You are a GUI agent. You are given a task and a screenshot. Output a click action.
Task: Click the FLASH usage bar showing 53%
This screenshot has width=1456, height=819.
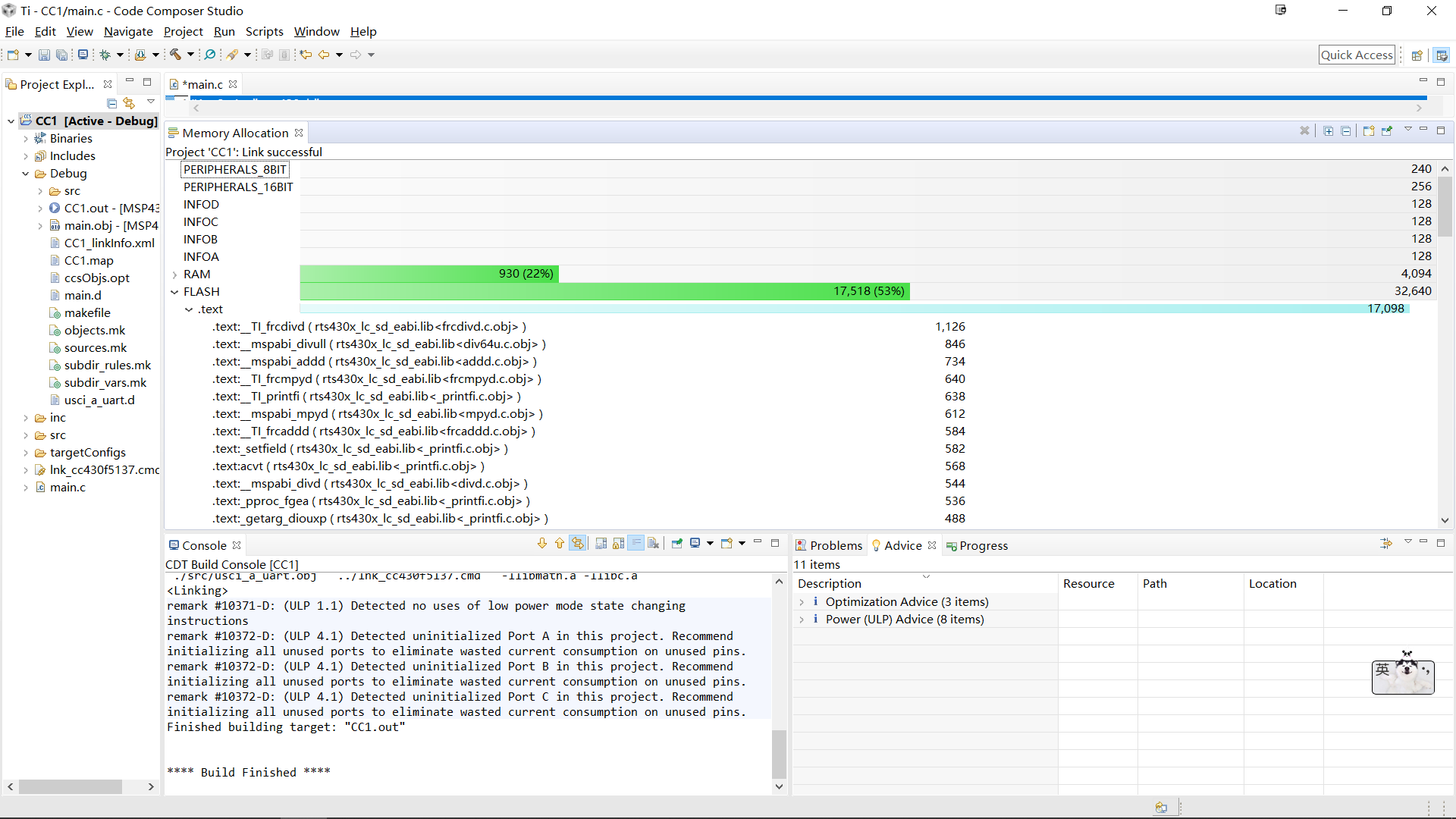604,291
